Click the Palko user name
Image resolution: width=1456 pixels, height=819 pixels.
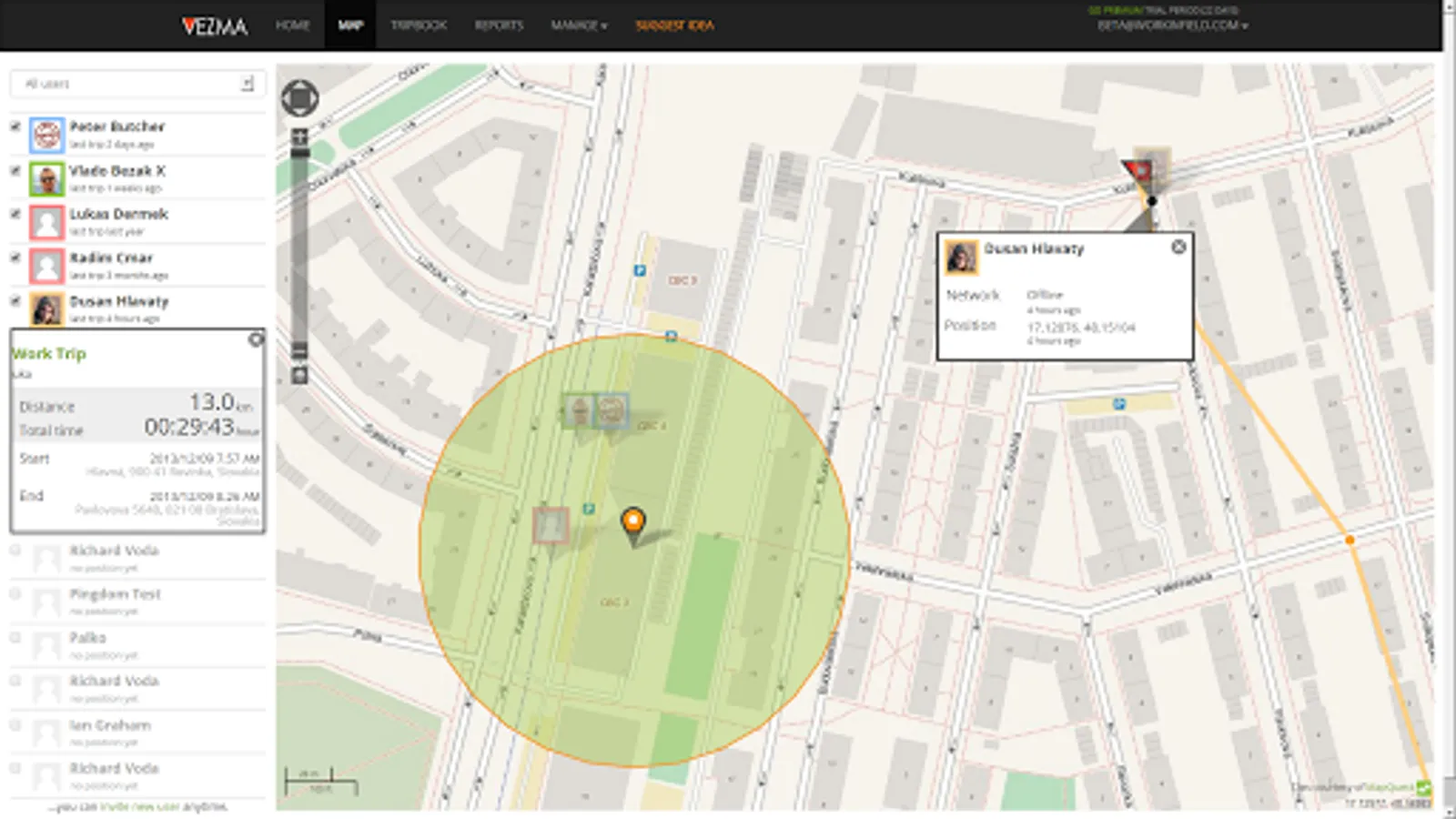pos(87,638)
